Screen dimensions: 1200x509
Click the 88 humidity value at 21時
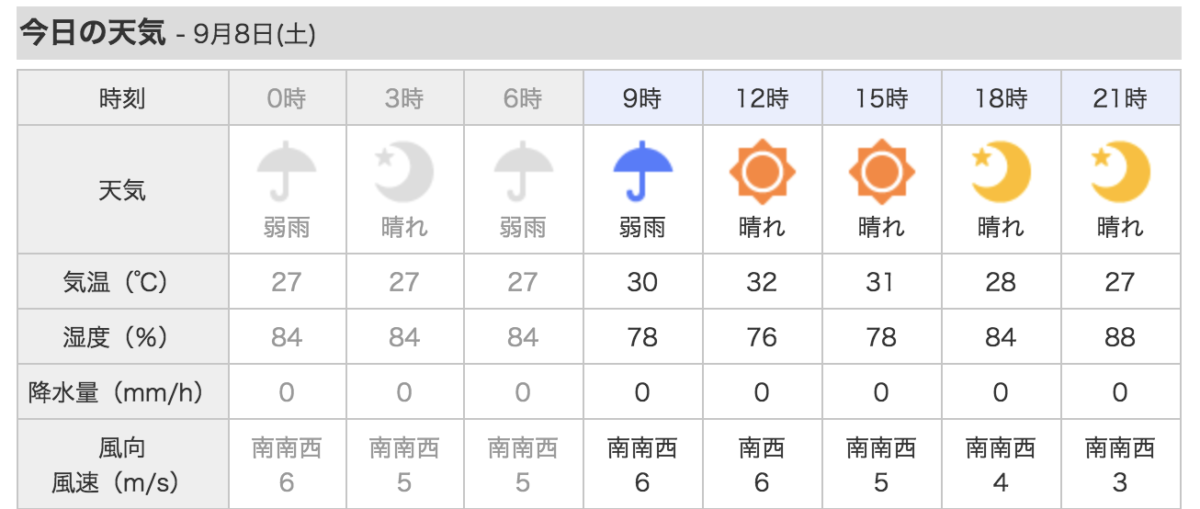(x=1120, y=338)
